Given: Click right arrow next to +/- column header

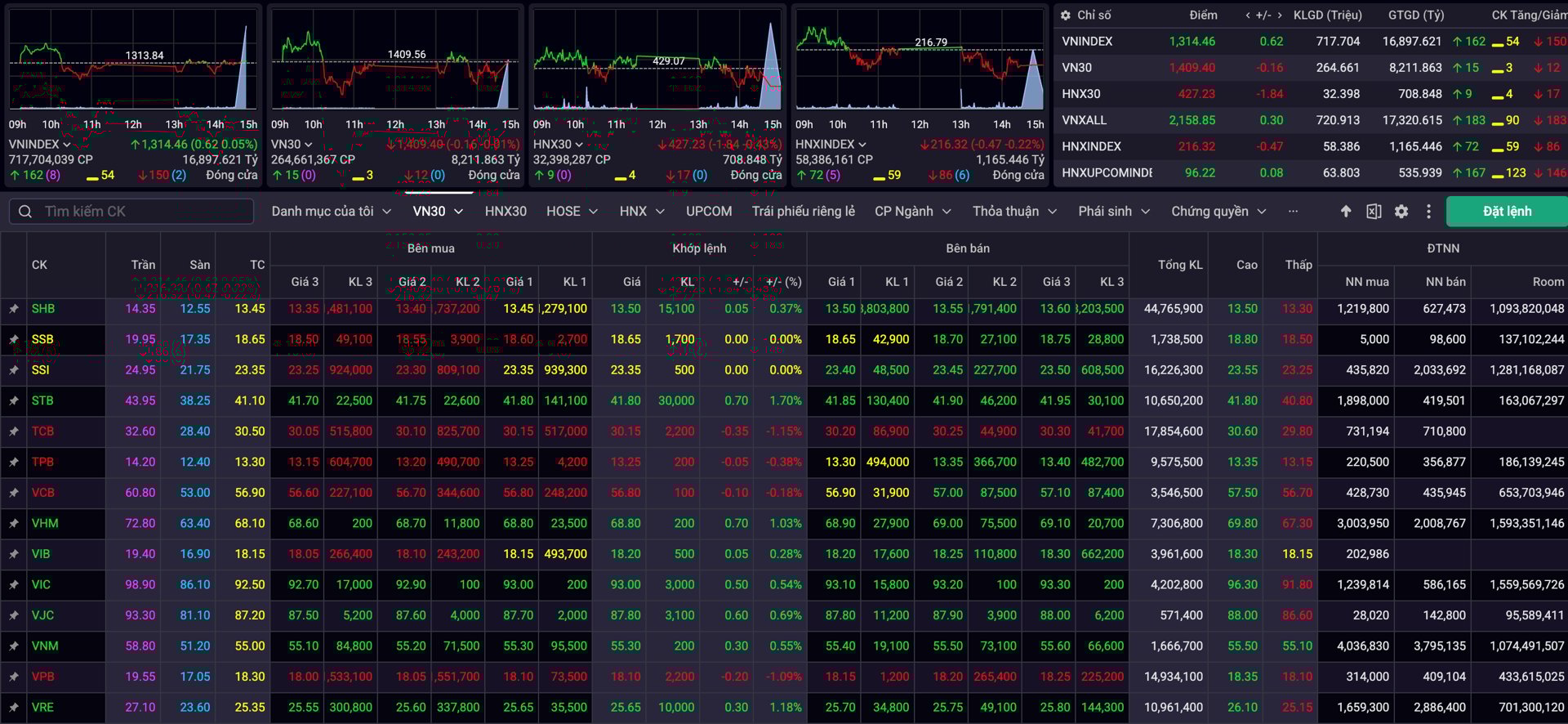Looking at the screenshot, I should point(1280,16).
